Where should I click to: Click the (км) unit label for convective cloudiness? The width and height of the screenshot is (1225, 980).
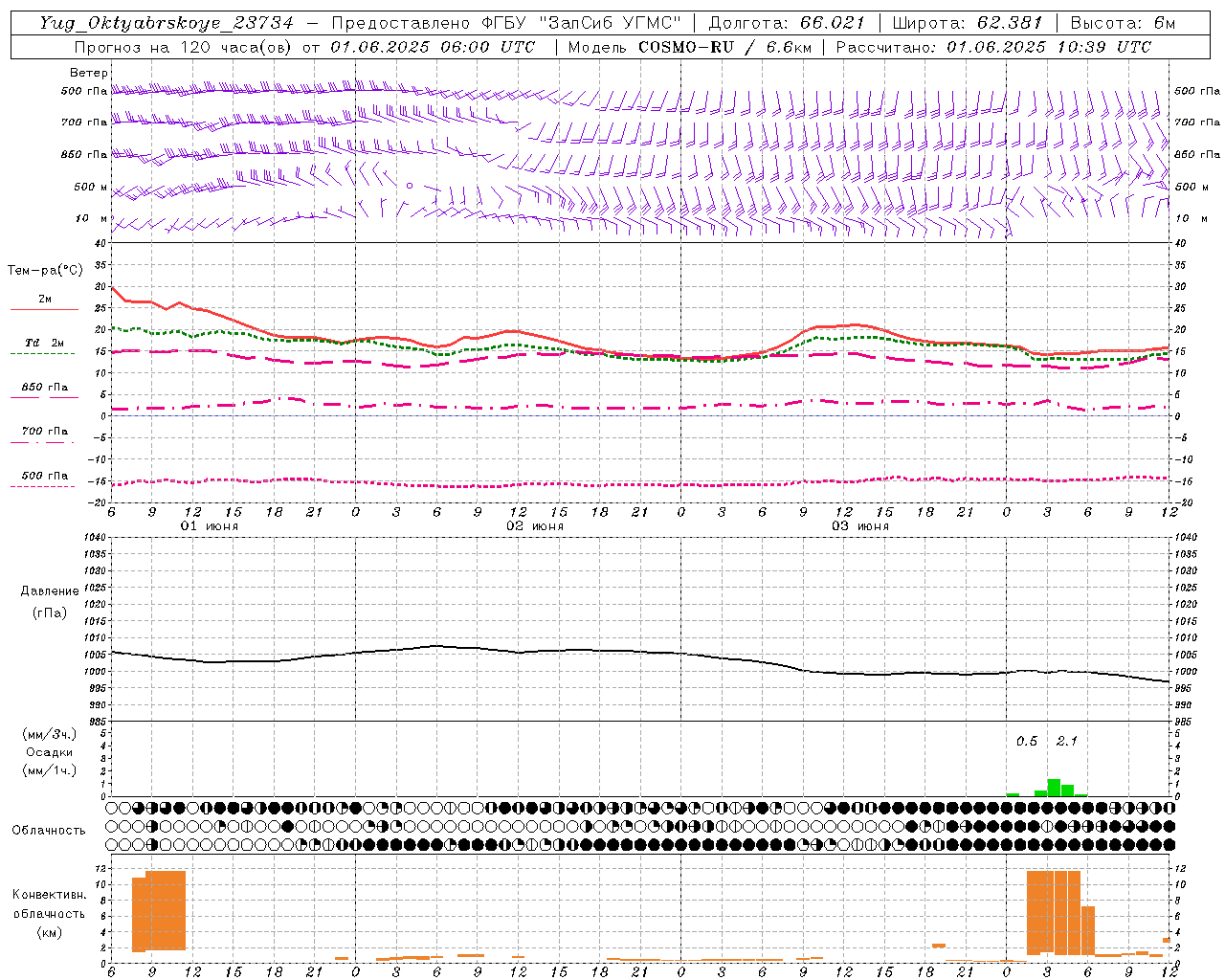(x=50, y=932)
